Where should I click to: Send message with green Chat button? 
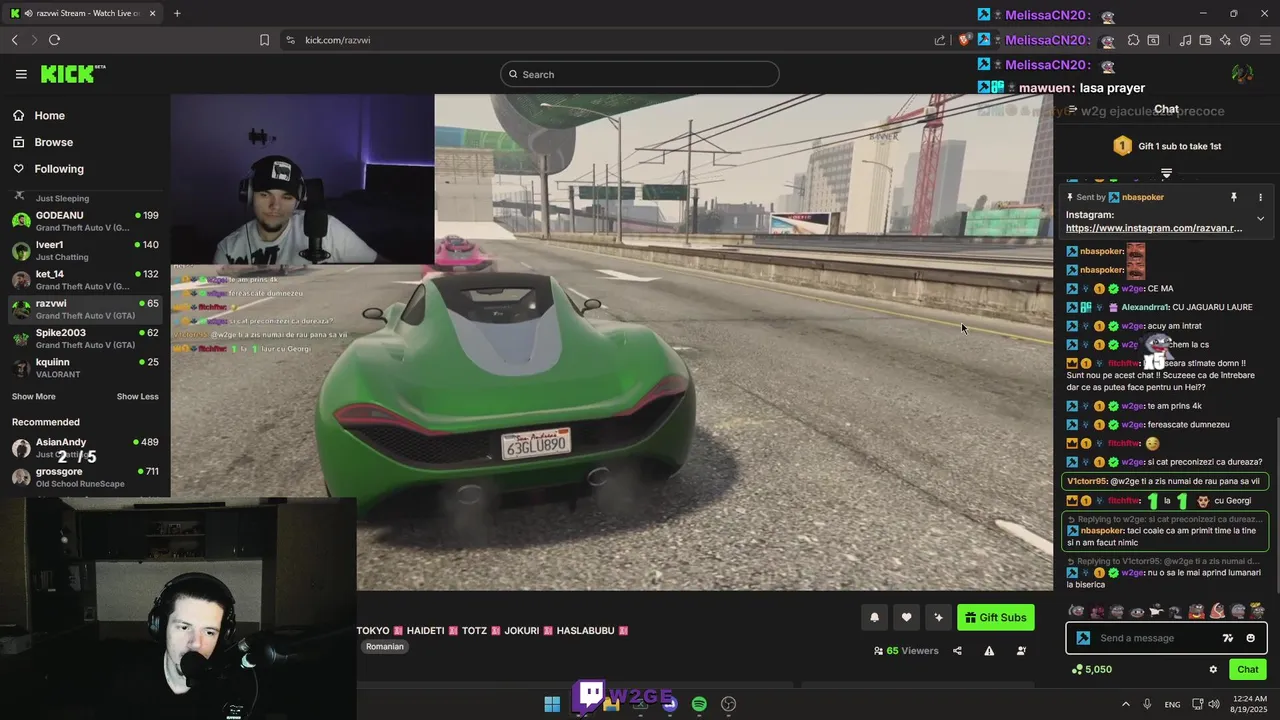coord(1248,670)
